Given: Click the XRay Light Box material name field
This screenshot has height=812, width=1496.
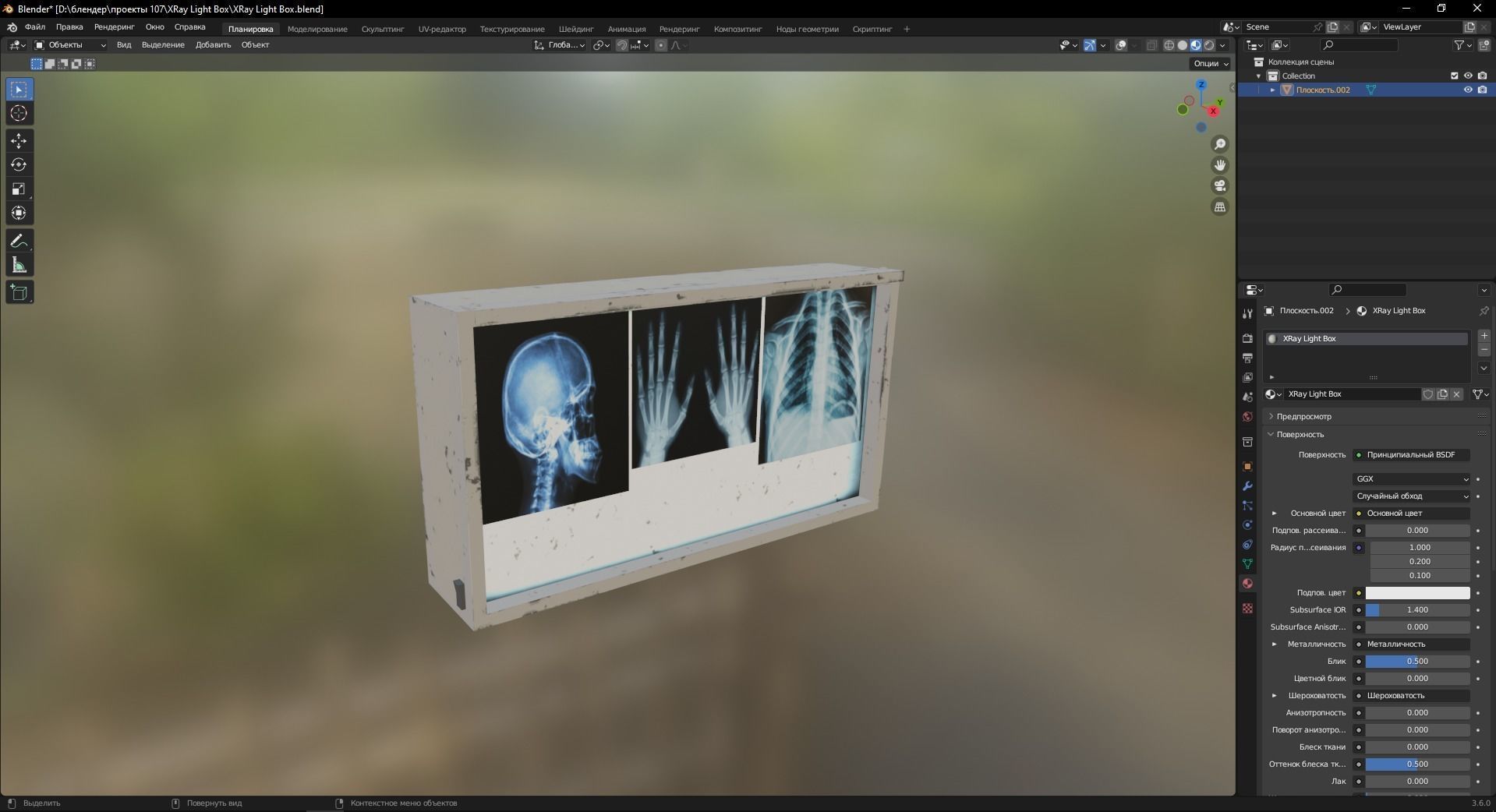Looking at the screenshot, I should [x=1351, y=394].
